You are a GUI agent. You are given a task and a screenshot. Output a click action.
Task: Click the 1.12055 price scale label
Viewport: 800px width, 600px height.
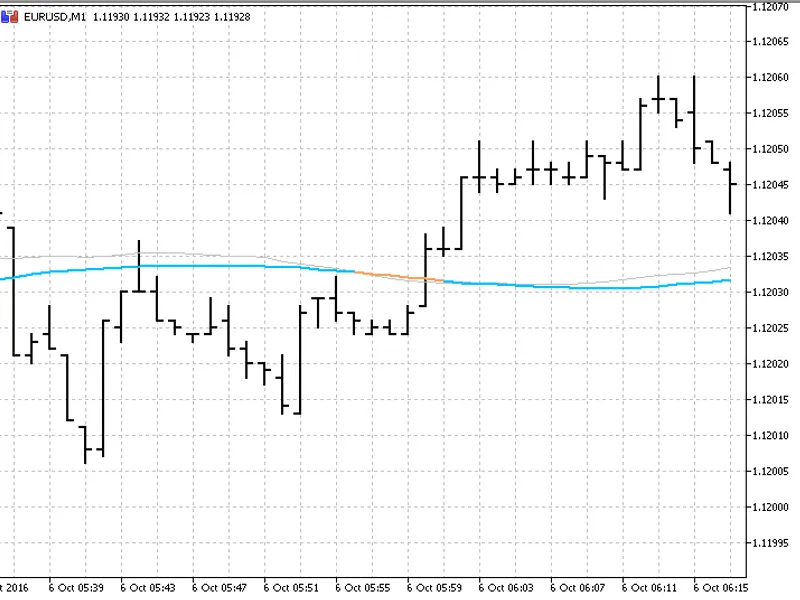coord(770,113)
